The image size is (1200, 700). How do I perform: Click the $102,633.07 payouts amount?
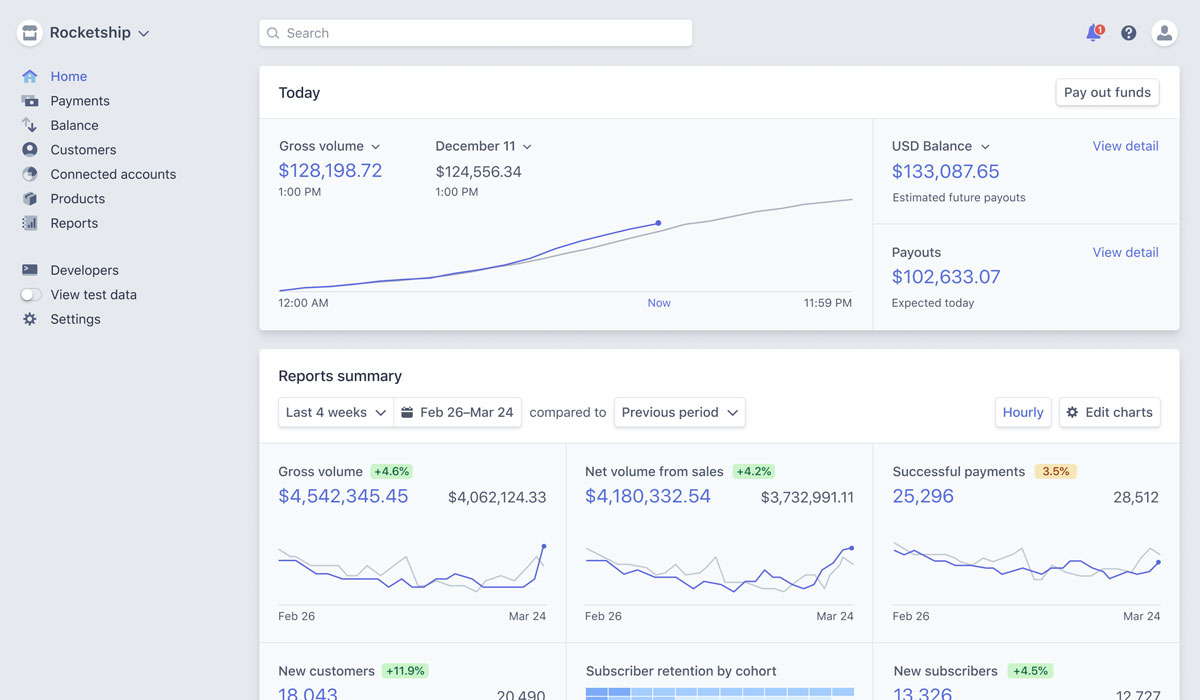[946, 277]
